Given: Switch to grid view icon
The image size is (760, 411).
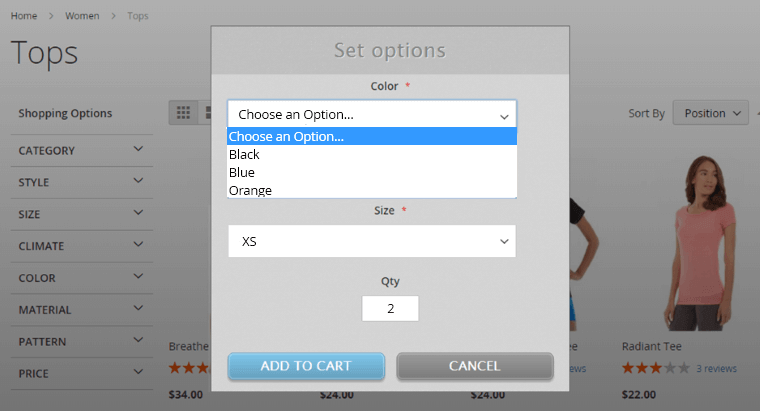Looking at the screenshot, I should pyautogui.click(x=183, y=113).
